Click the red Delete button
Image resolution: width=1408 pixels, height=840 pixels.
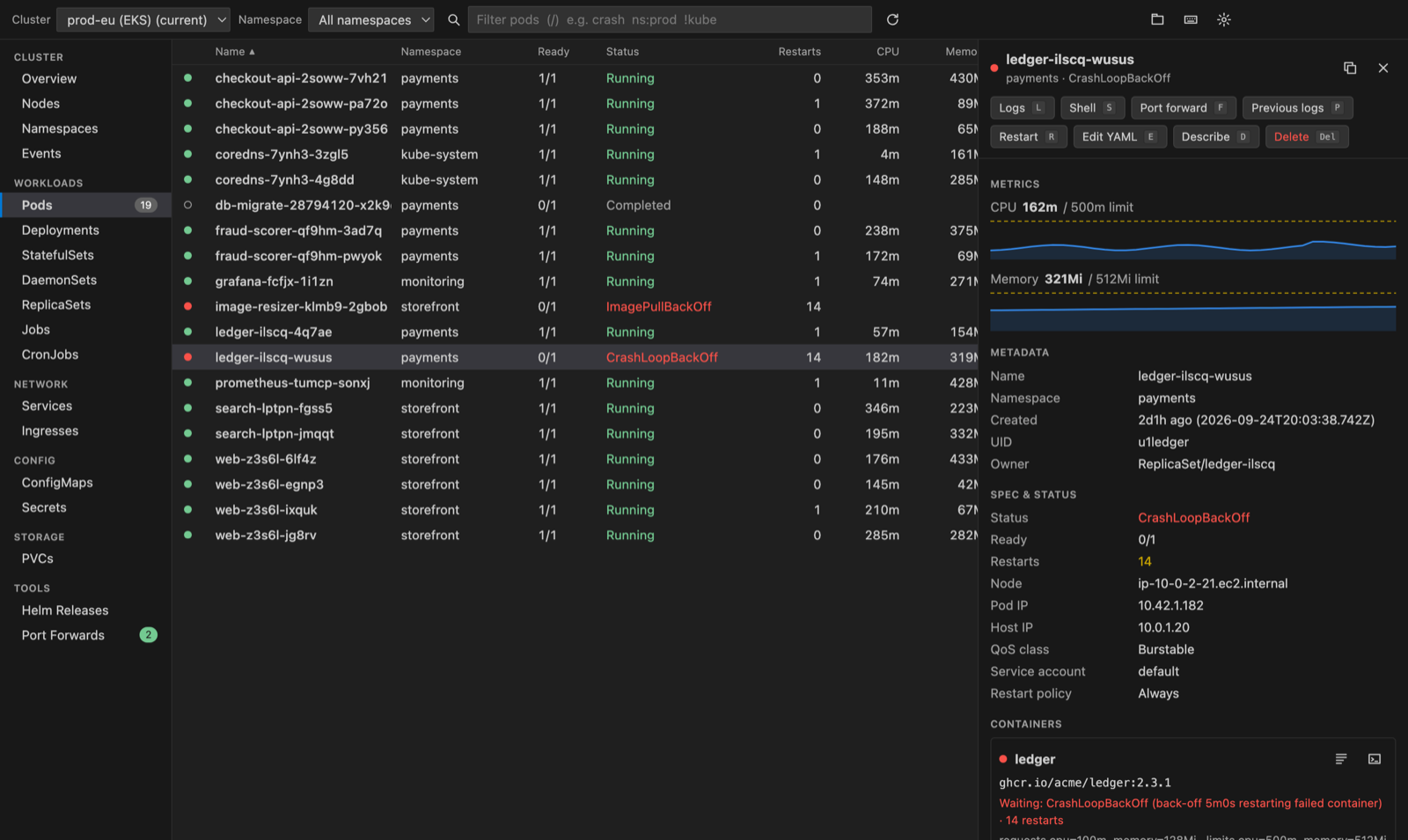(1307, 136)
